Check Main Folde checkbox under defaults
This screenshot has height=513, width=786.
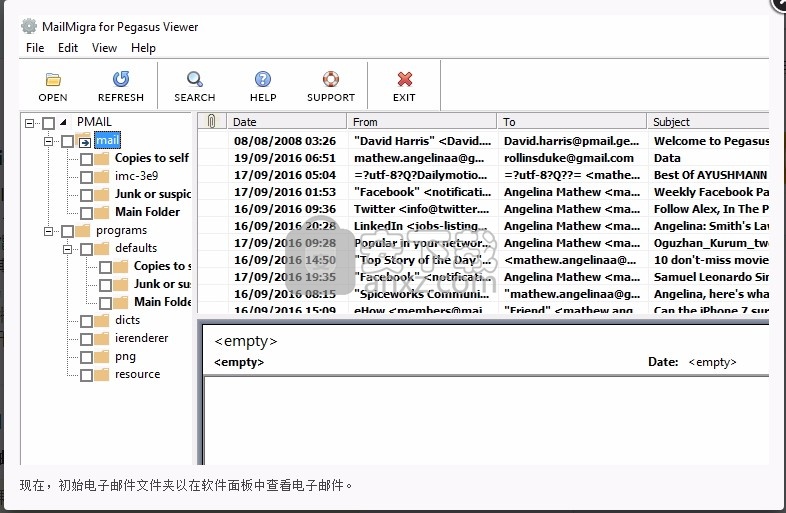click(x=105, y=303)
